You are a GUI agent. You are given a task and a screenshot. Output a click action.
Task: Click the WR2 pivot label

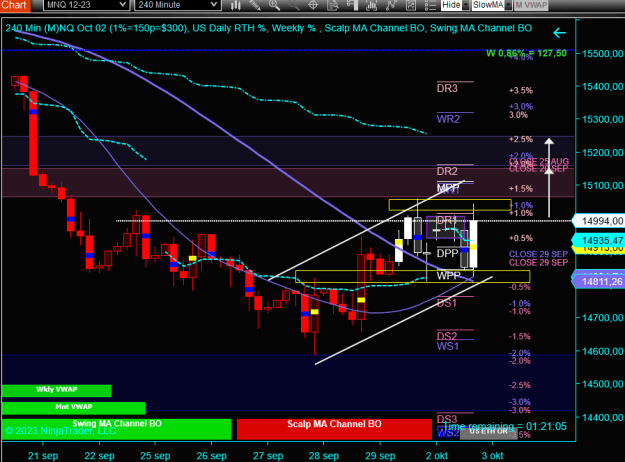[448, 119]
